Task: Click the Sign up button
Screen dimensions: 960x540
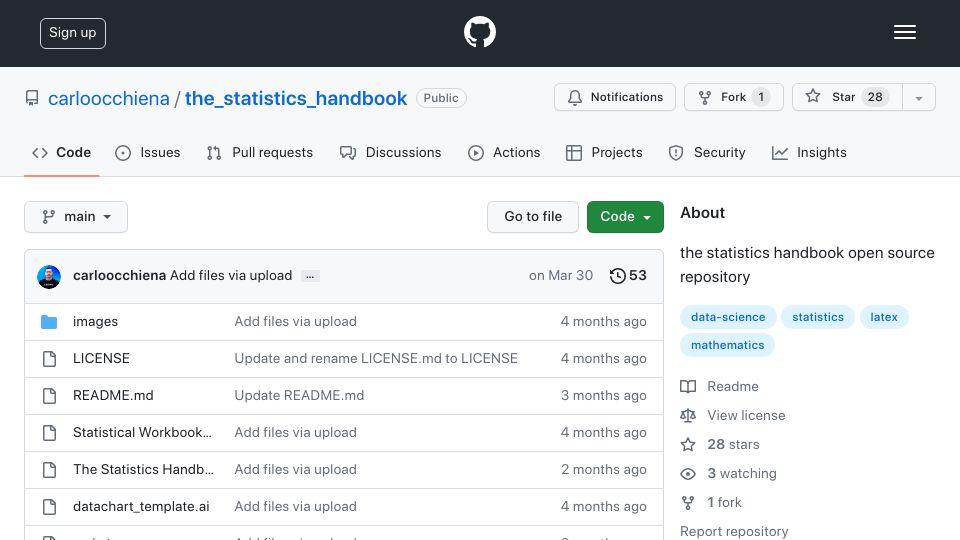Action: pos(73,33)
